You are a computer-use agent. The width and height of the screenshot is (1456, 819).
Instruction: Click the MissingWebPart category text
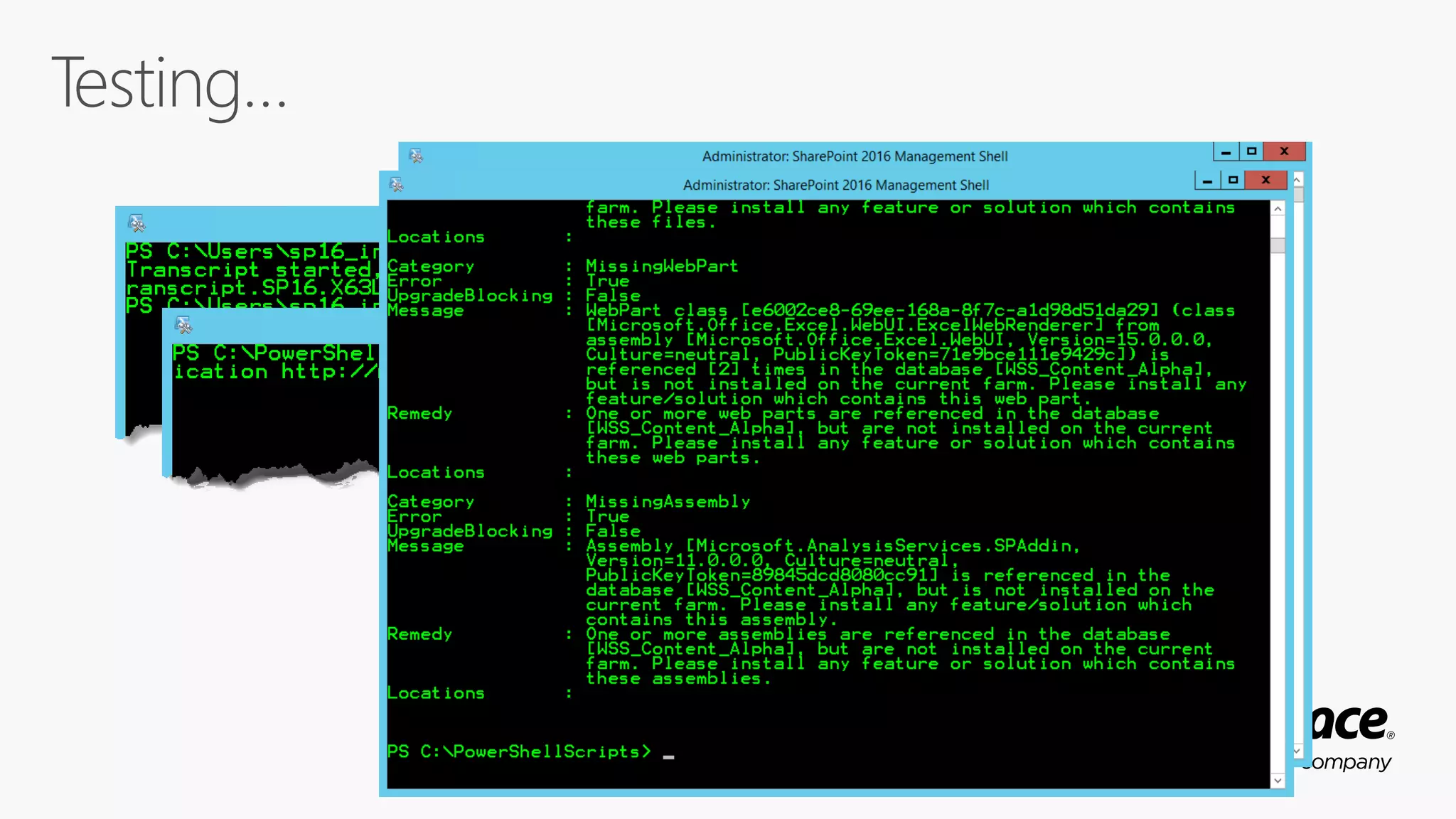[x=661, y=267]
